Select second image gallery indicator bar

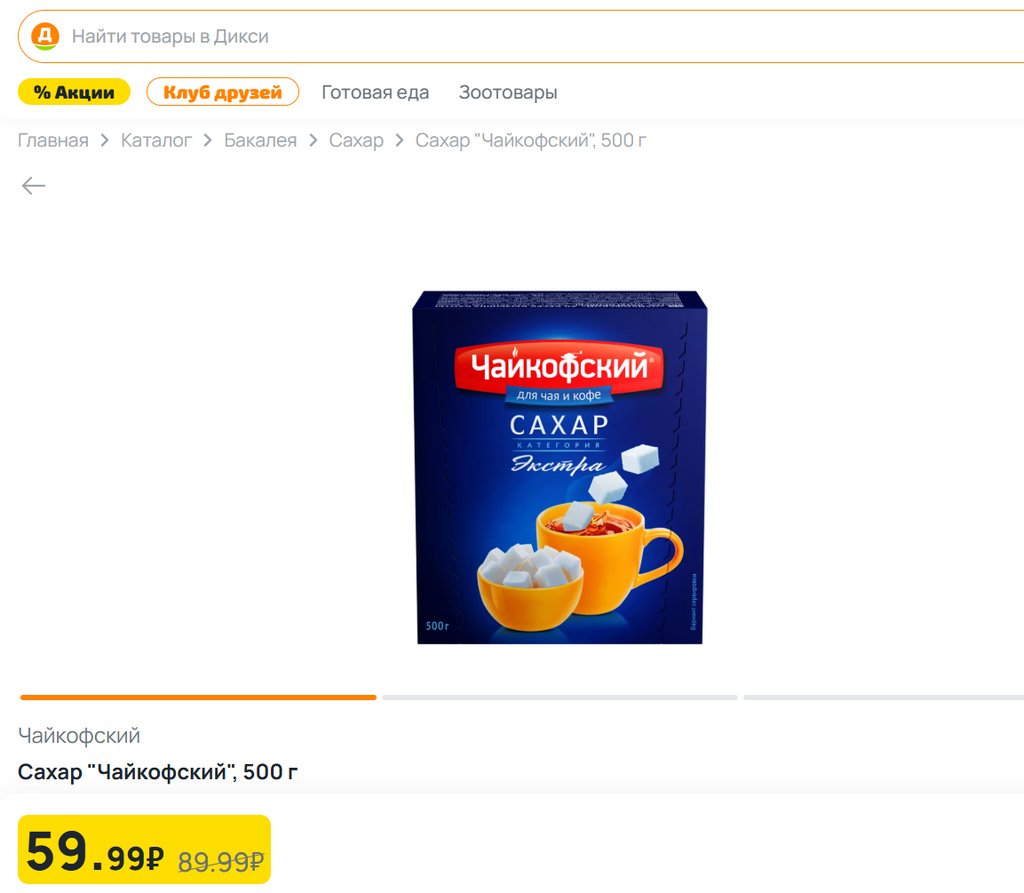[x=560, y=697]
